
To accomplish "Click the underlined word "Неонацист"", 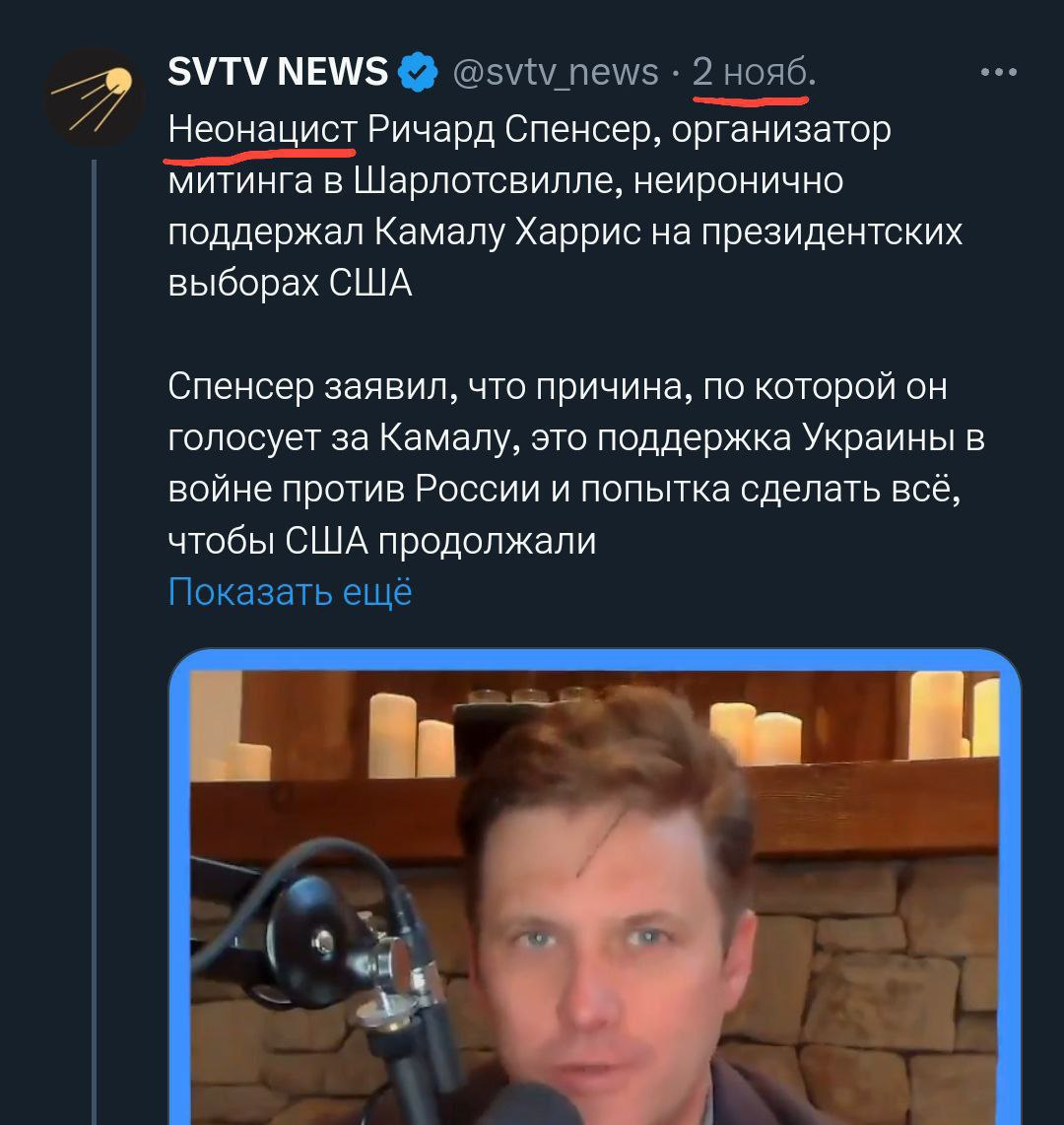I will pyautogui.click(x=262, y=130).
